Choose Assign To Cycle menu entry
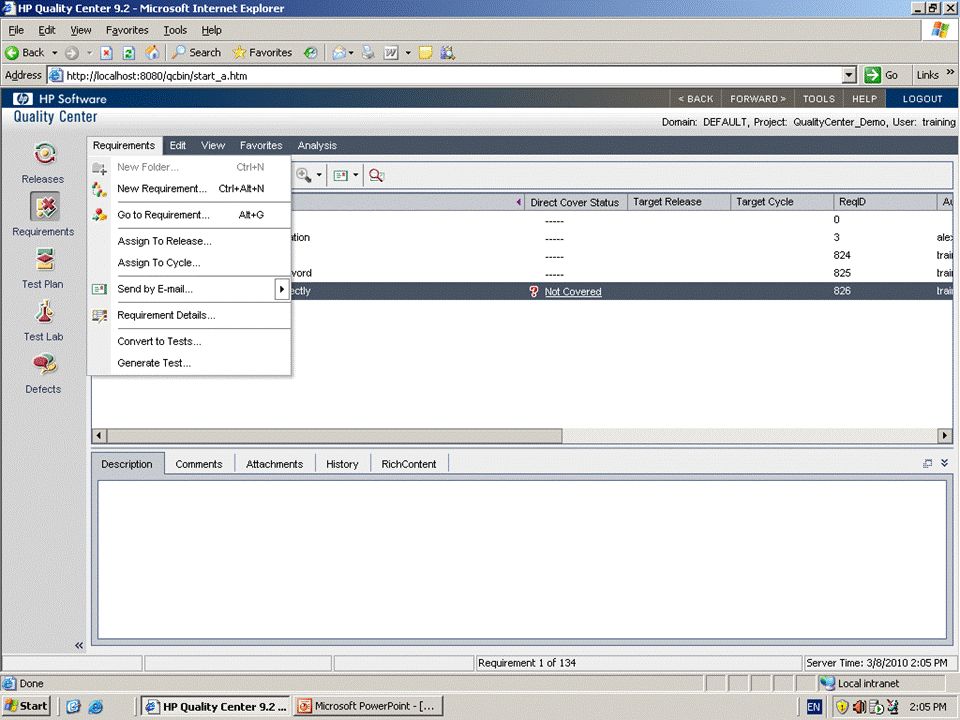The width and height of the screenshot is (960, 720). click(190, 263)
